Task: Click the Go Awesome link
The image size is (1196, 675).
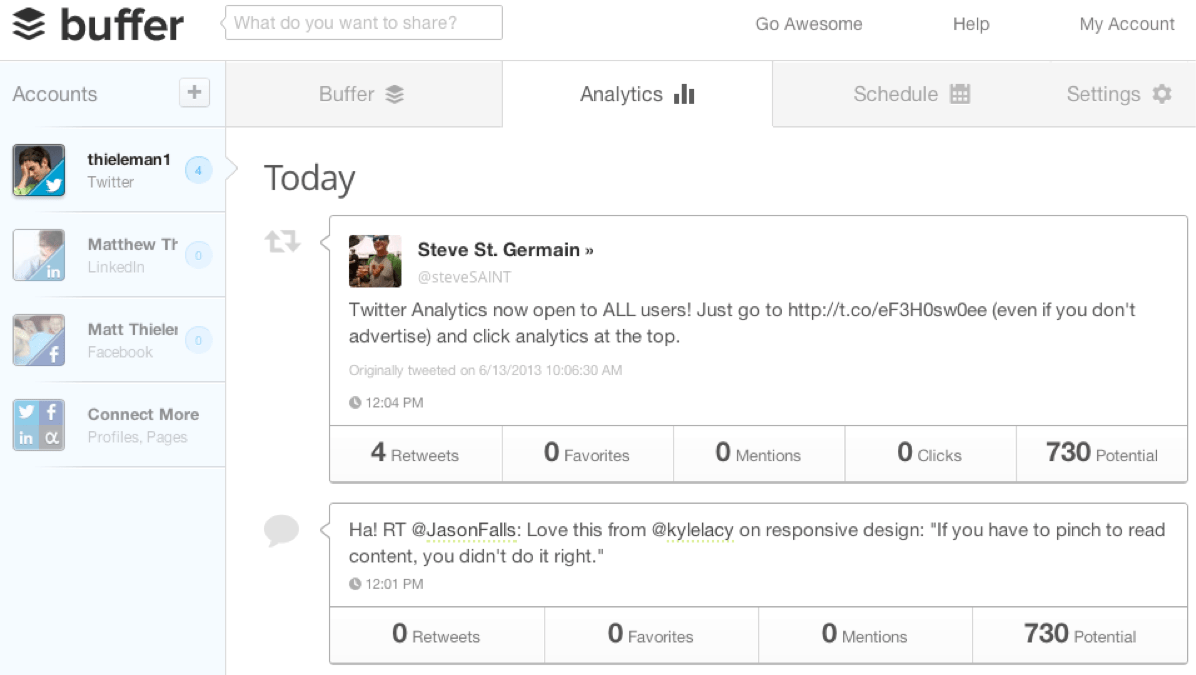Action: (x=809, y=24)
